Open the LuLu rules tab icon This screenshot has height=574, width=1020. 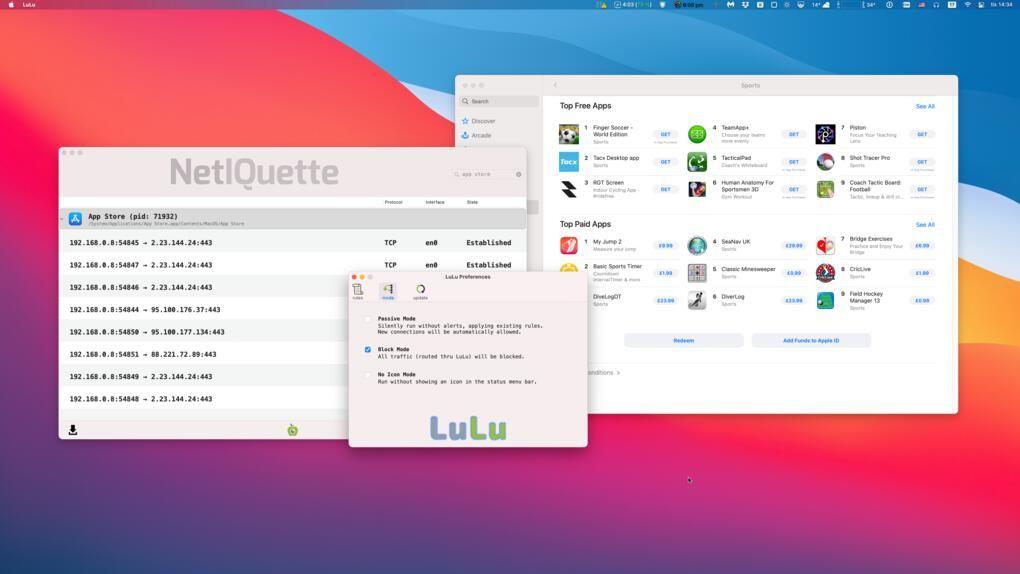[x=358, y=290]
